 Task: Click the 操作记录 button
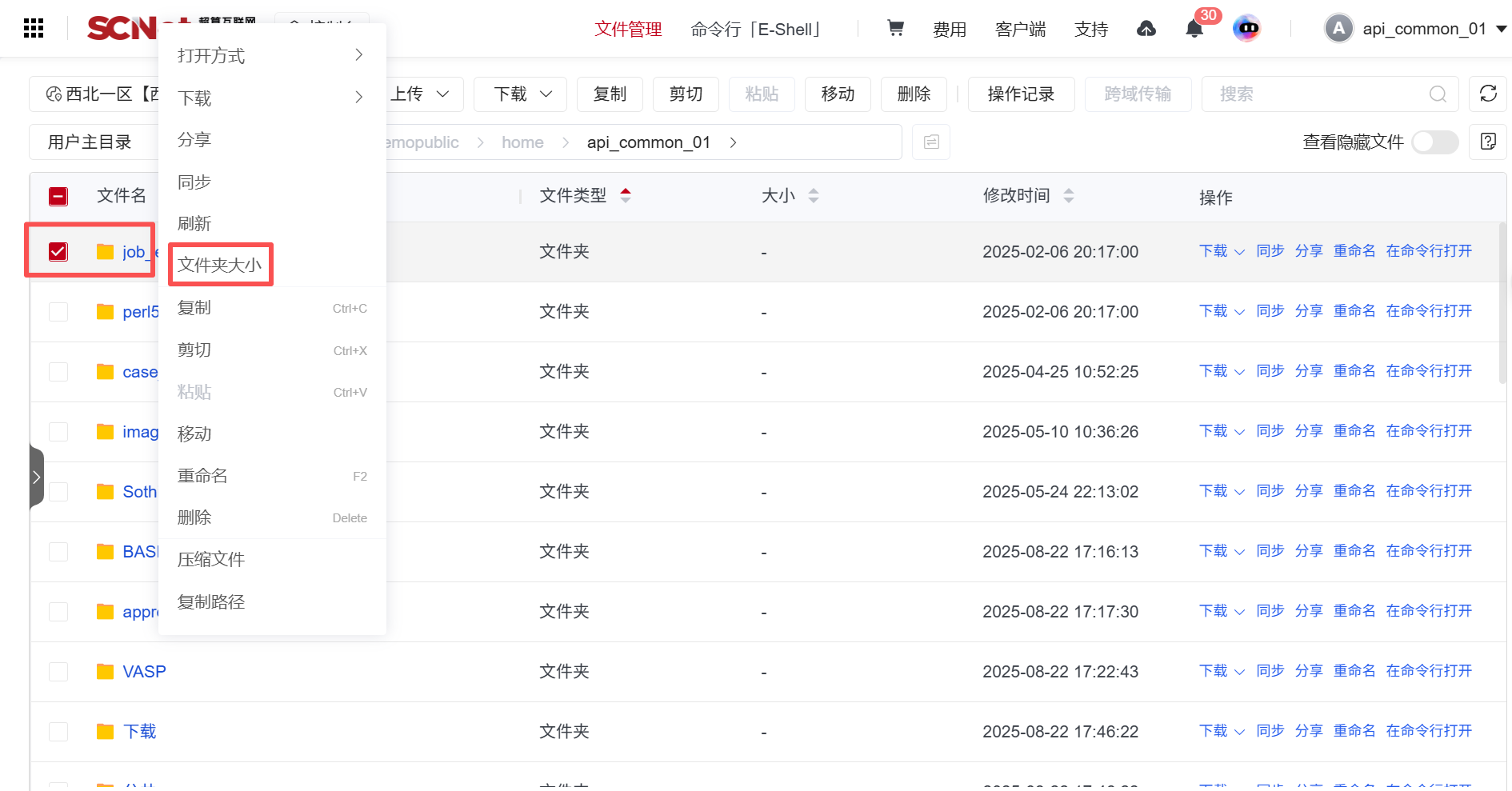1021,94
